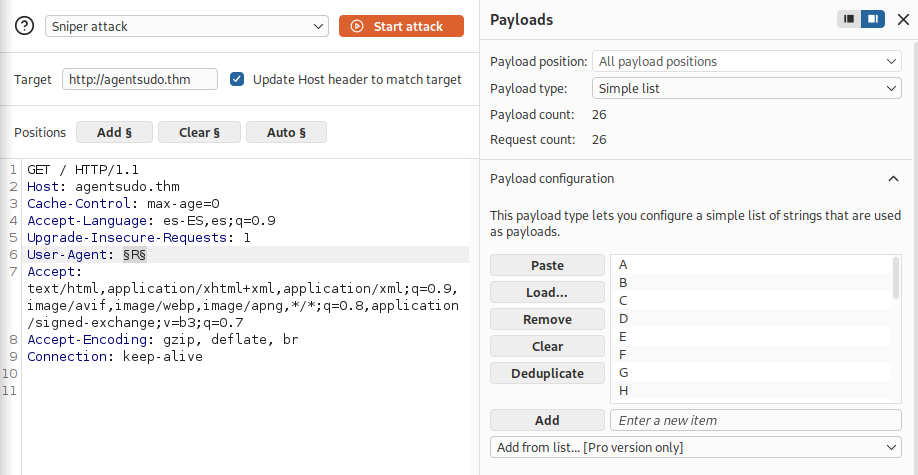The width and height of the screenshot is (918, 475).
Task: Click the Host: agentsudo.thm header line
Action: [x=103, y=187]
